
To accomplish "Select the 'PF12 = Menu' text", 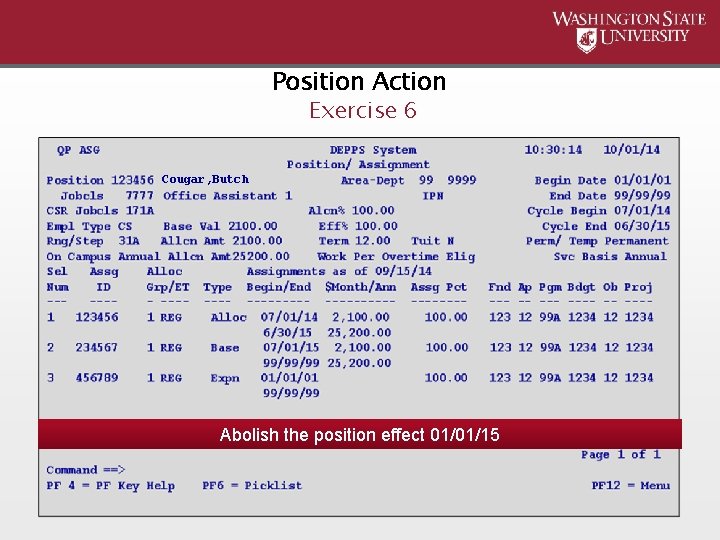I will pos(630,485).
